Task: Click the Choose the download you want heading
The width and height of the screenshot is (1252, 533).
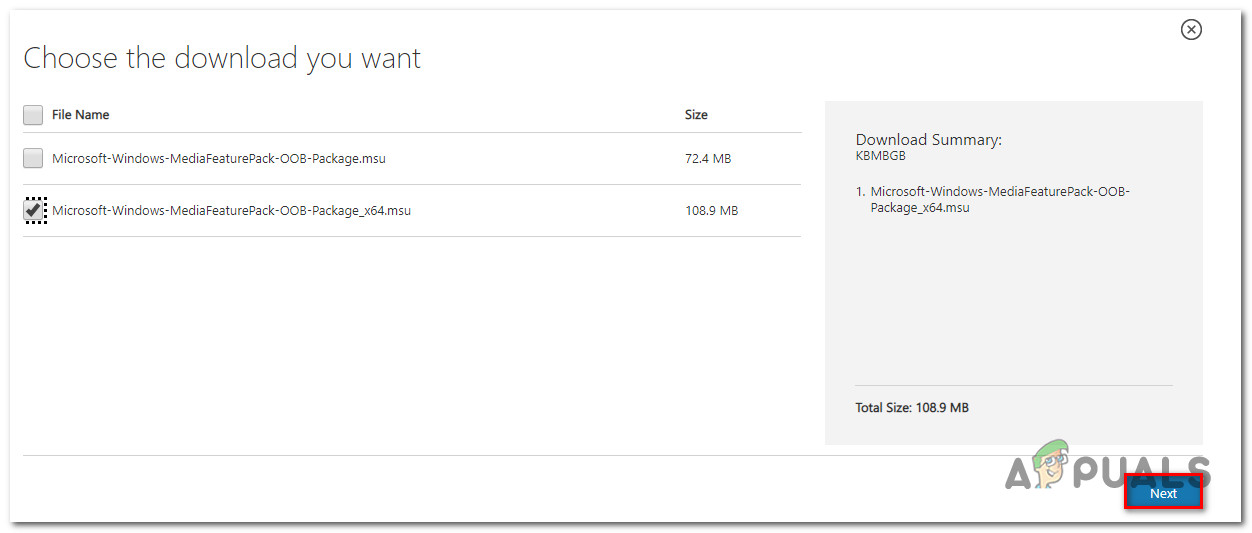Action: pos(222,58)
